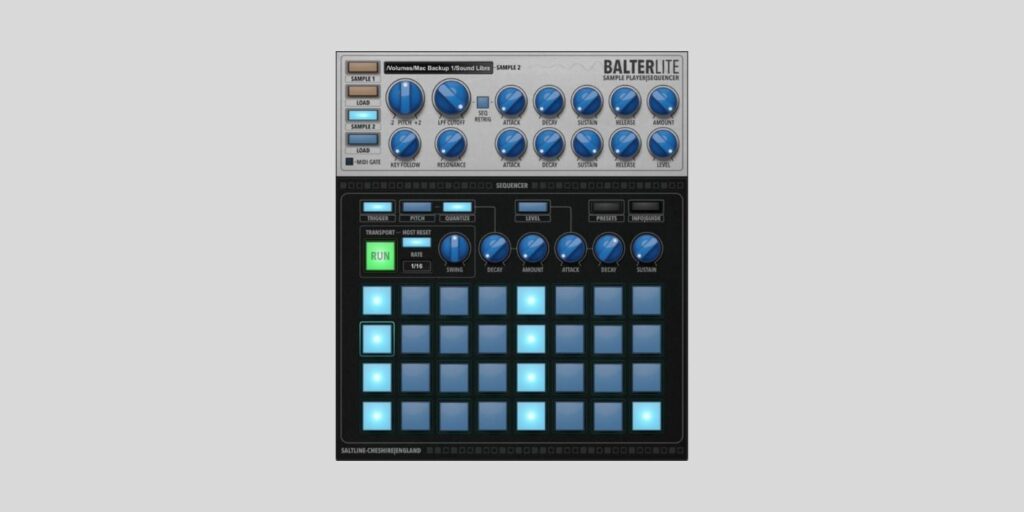
Task: Click the top-row Decay knob in sample panel
Action: 549,102
